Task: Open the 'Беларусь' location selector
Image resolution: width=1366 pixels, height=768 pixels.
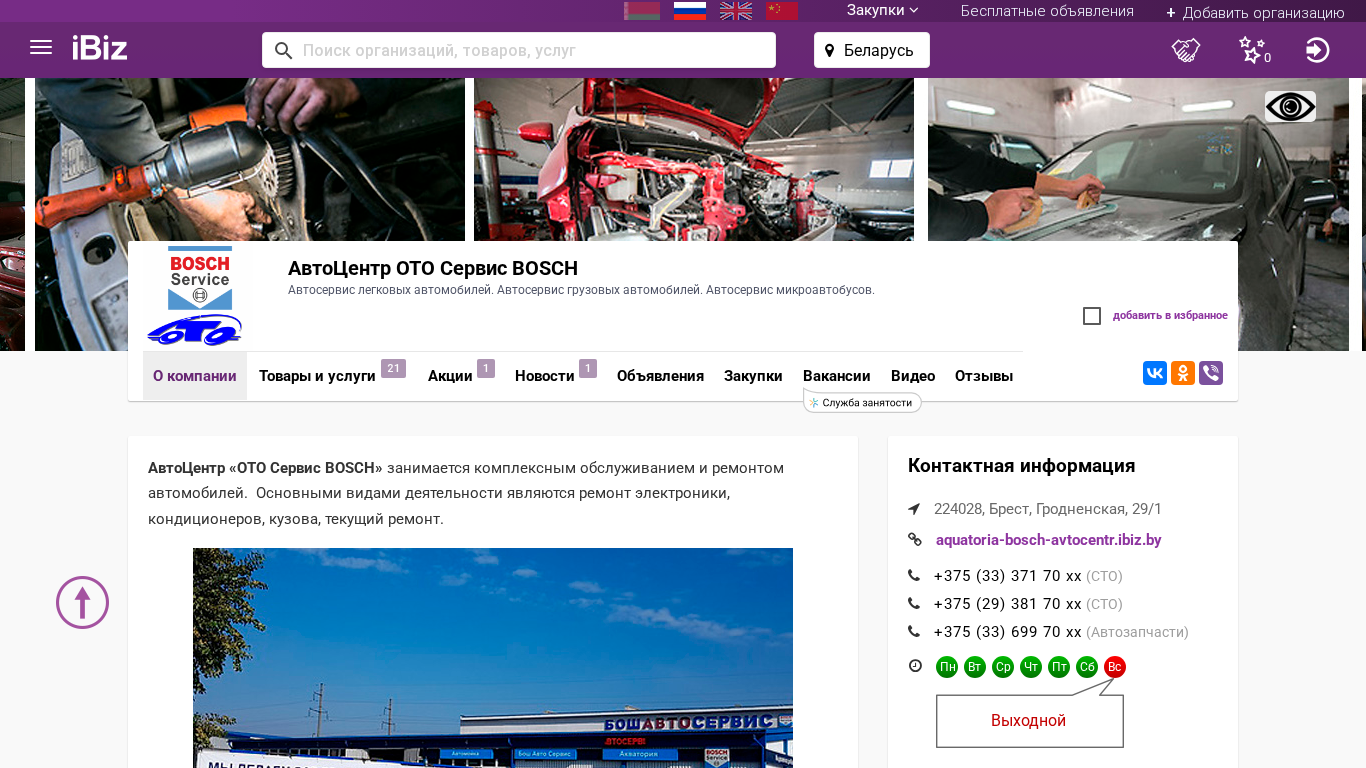Action: [x=871, y=50]
